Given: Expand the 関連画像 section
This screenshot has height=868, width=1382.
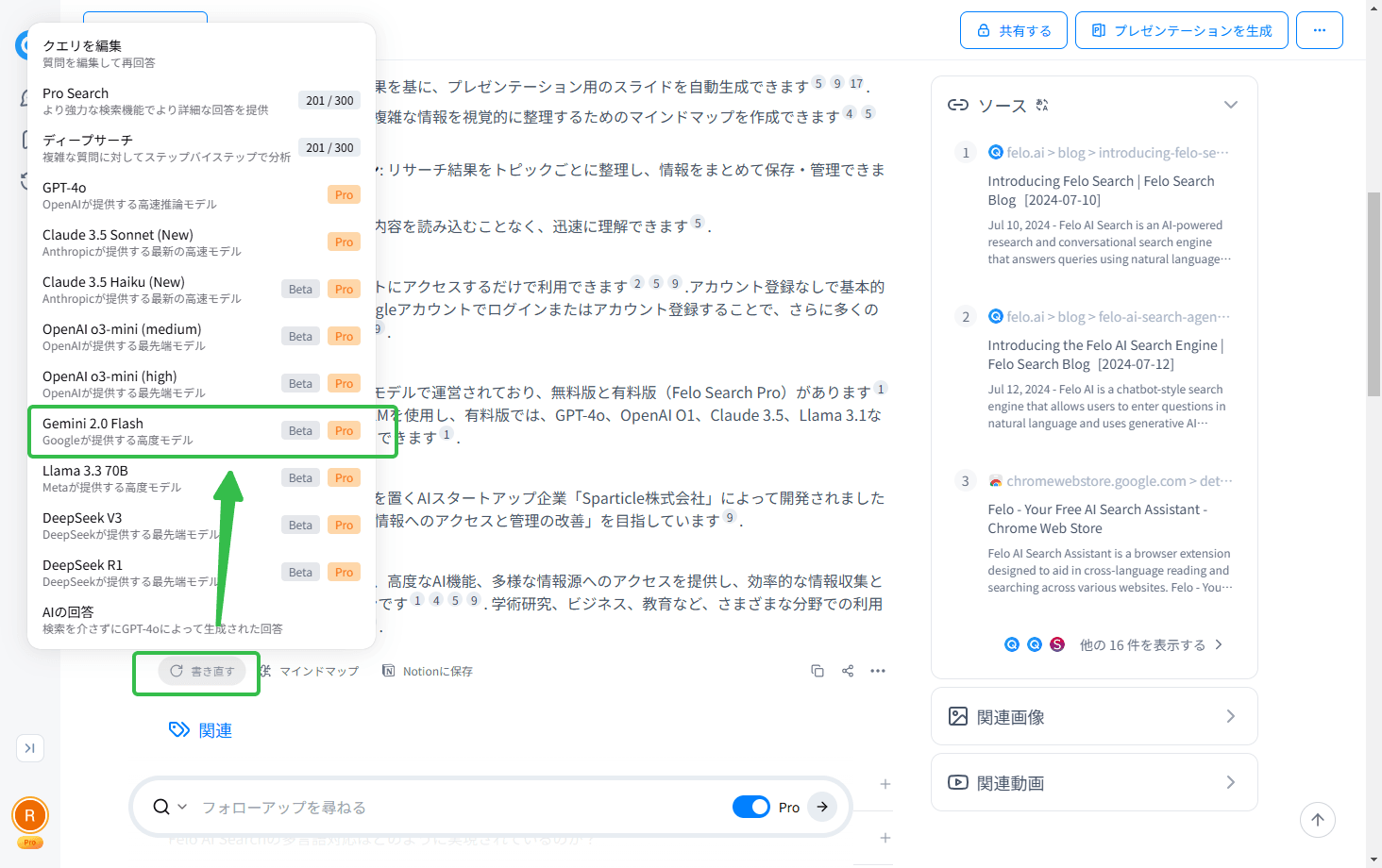Looking at the screenshot, I should pyautogui.click(x=1094, y=716).
